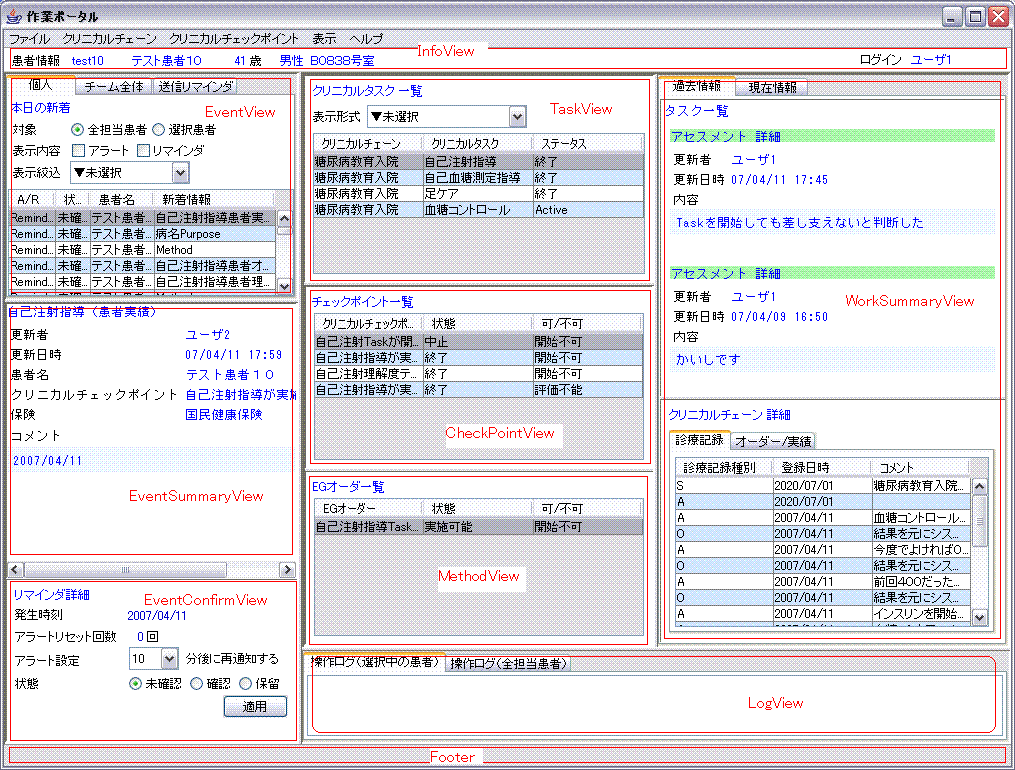Image resolution: width=1015 pixels, height=770 pixels.
Task: Switch to the 送信リマインダ tab
Action: [x=195, y=86]
